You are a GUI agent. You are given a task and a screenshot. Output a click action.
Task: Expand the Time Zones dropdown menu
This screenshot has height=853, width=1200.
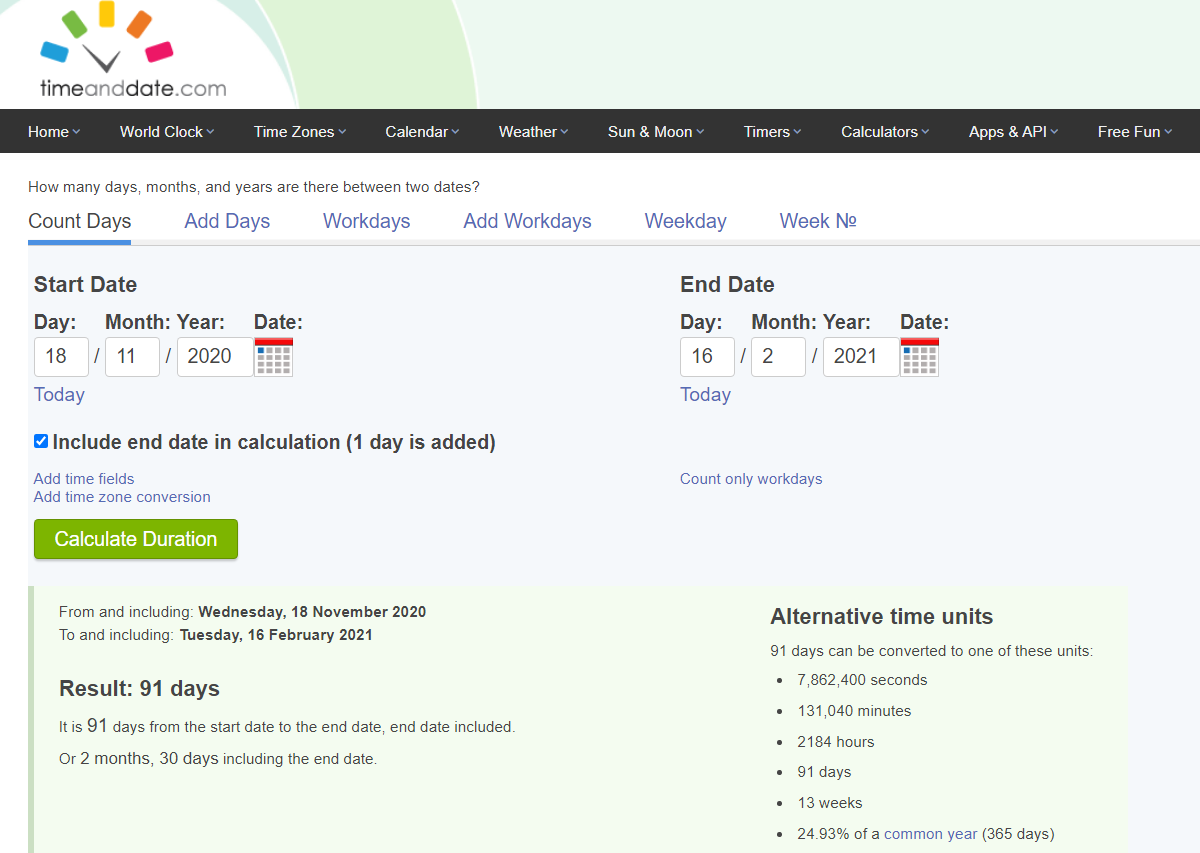click(299, 132)
